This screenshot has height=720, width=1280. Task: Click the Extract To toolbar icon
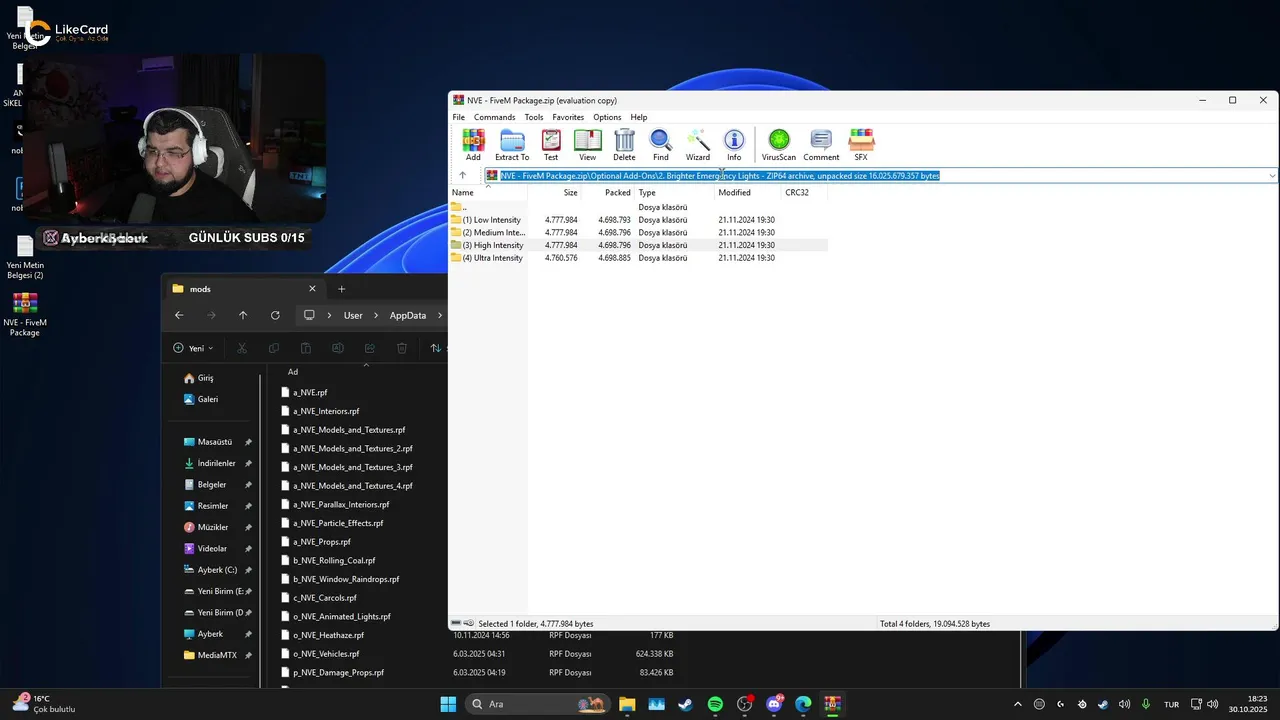pyautogui.click(x=512, y=145)
